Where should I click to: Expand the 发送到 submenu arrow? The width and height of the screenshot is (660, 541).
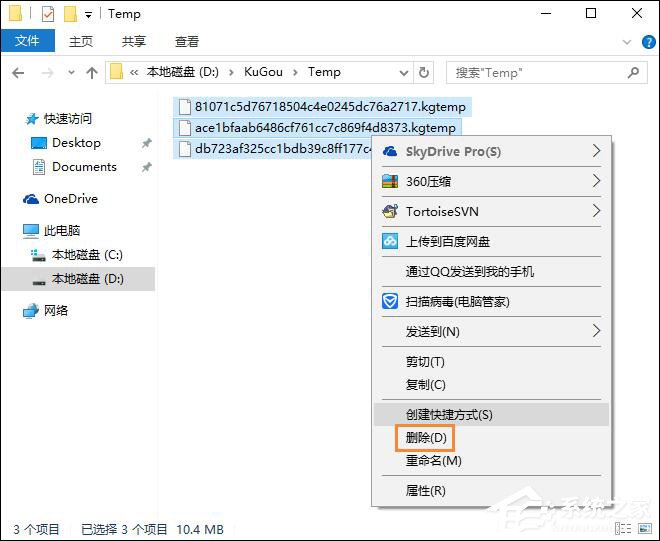pyautogui.click(x=596, y=331)
